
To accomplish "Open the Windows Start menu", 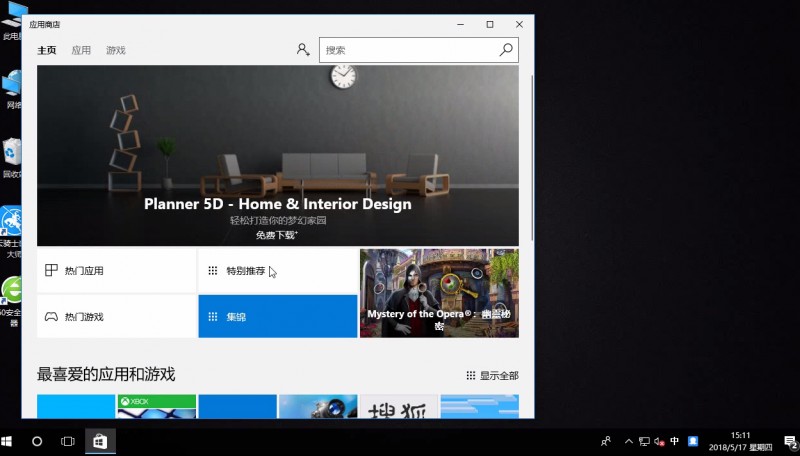I will [7, 442].
